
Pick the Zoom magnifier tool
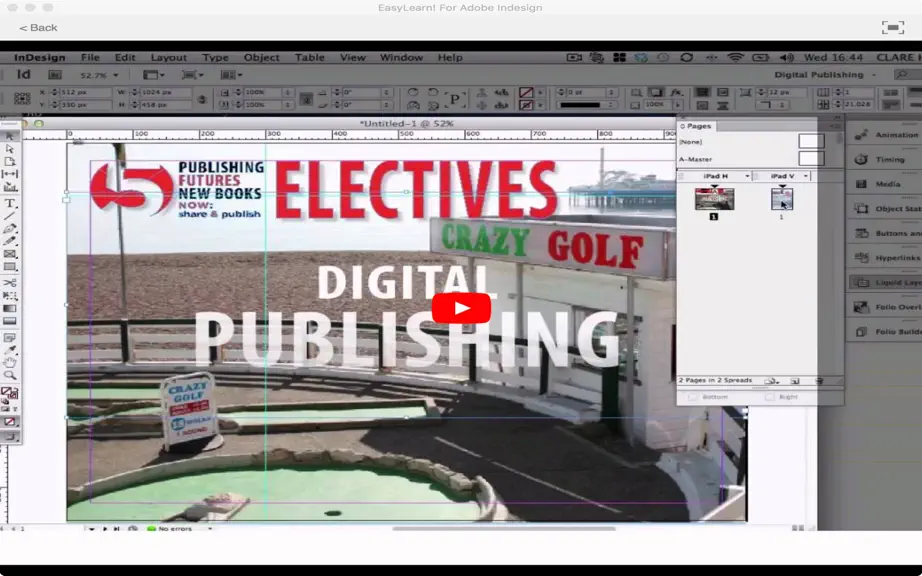tap(9, 375)
